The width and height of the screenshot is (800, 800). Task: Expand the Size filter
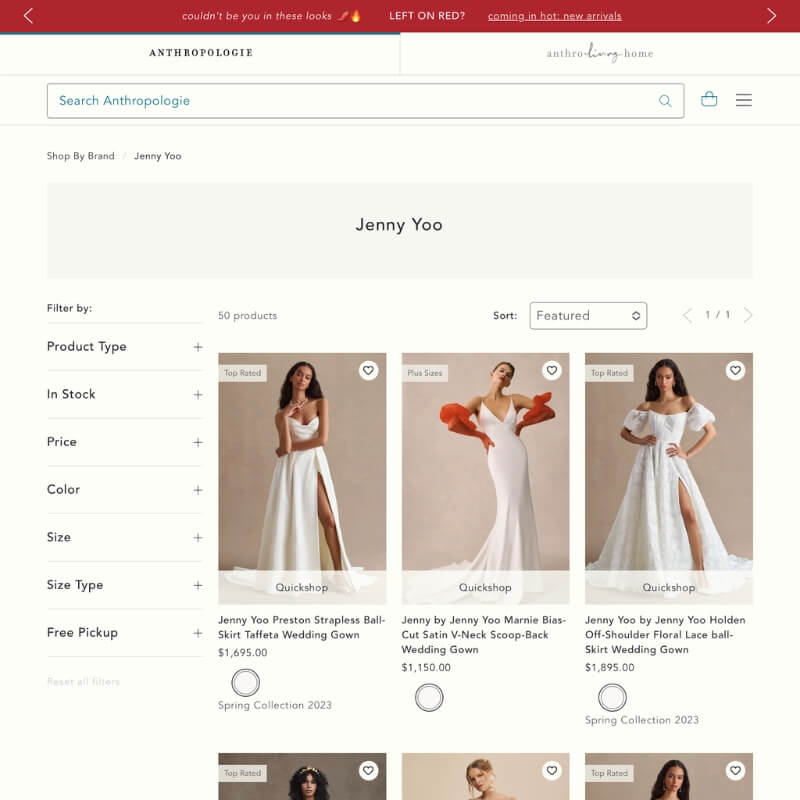point(125,537)
